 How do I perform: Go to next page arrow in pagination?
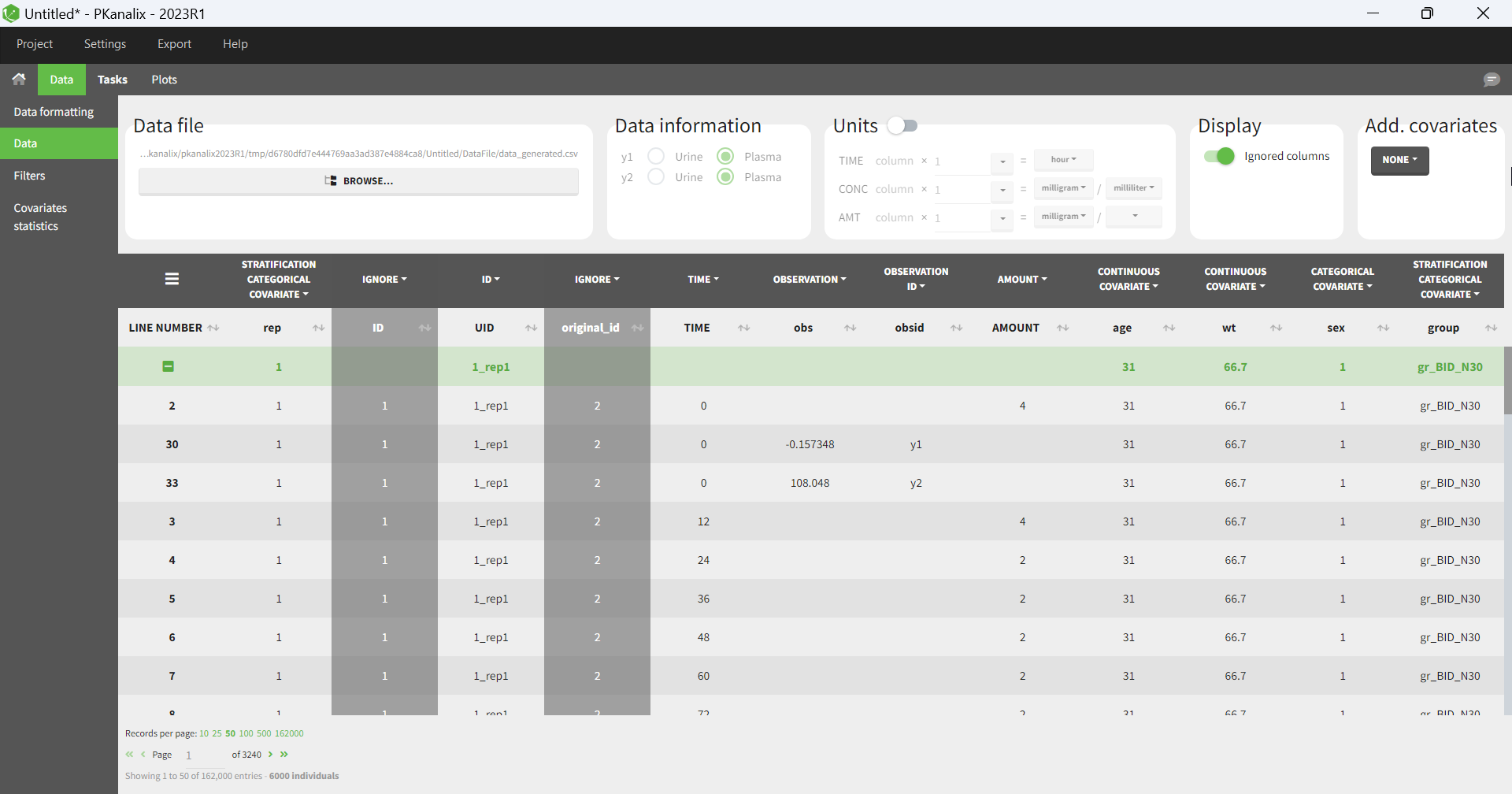point(271,755)
